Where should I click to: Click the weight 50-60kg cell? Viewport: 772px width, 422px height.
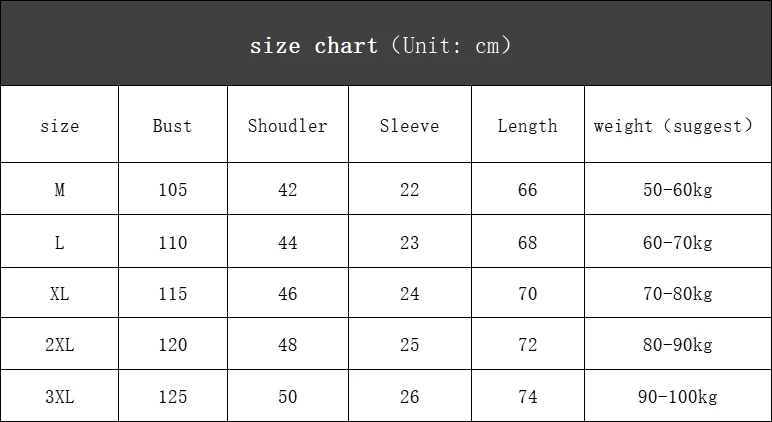677,190
